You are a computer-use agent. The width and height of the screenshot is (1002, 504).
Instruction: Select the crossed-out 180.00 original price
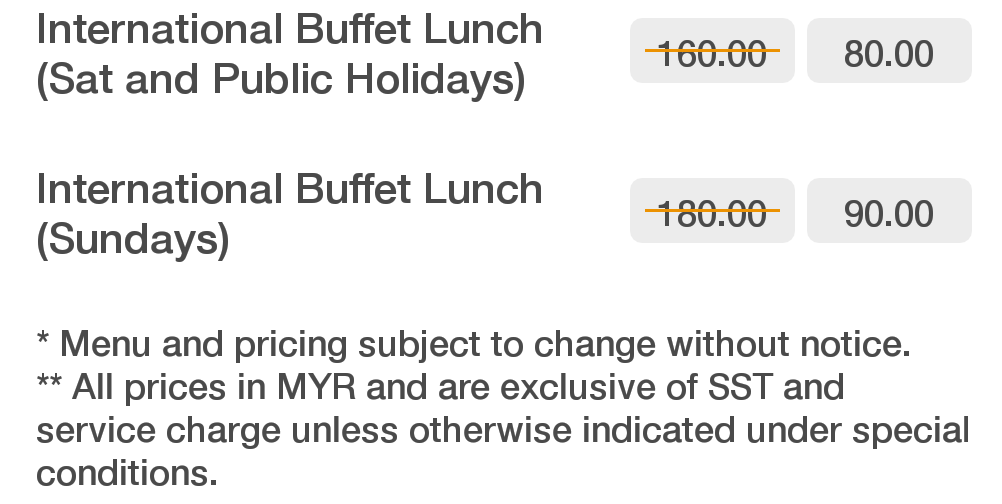tap(712, 212)
